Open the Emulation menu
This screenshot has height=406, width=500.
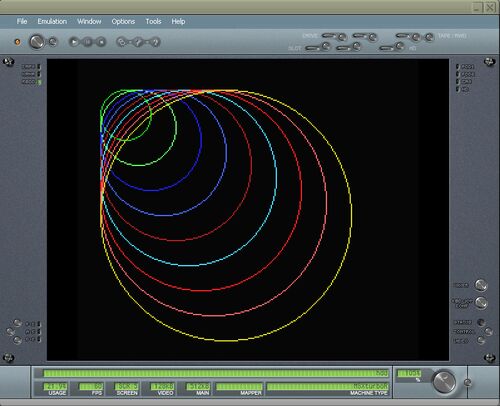click(x=52, y=21)
